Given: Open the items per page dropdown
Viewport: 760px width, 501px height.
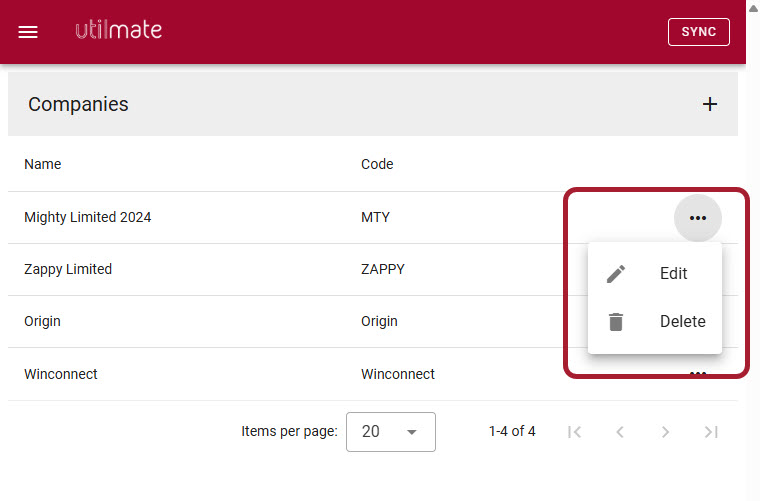Looking at the screenshot, I should [391, 432].
